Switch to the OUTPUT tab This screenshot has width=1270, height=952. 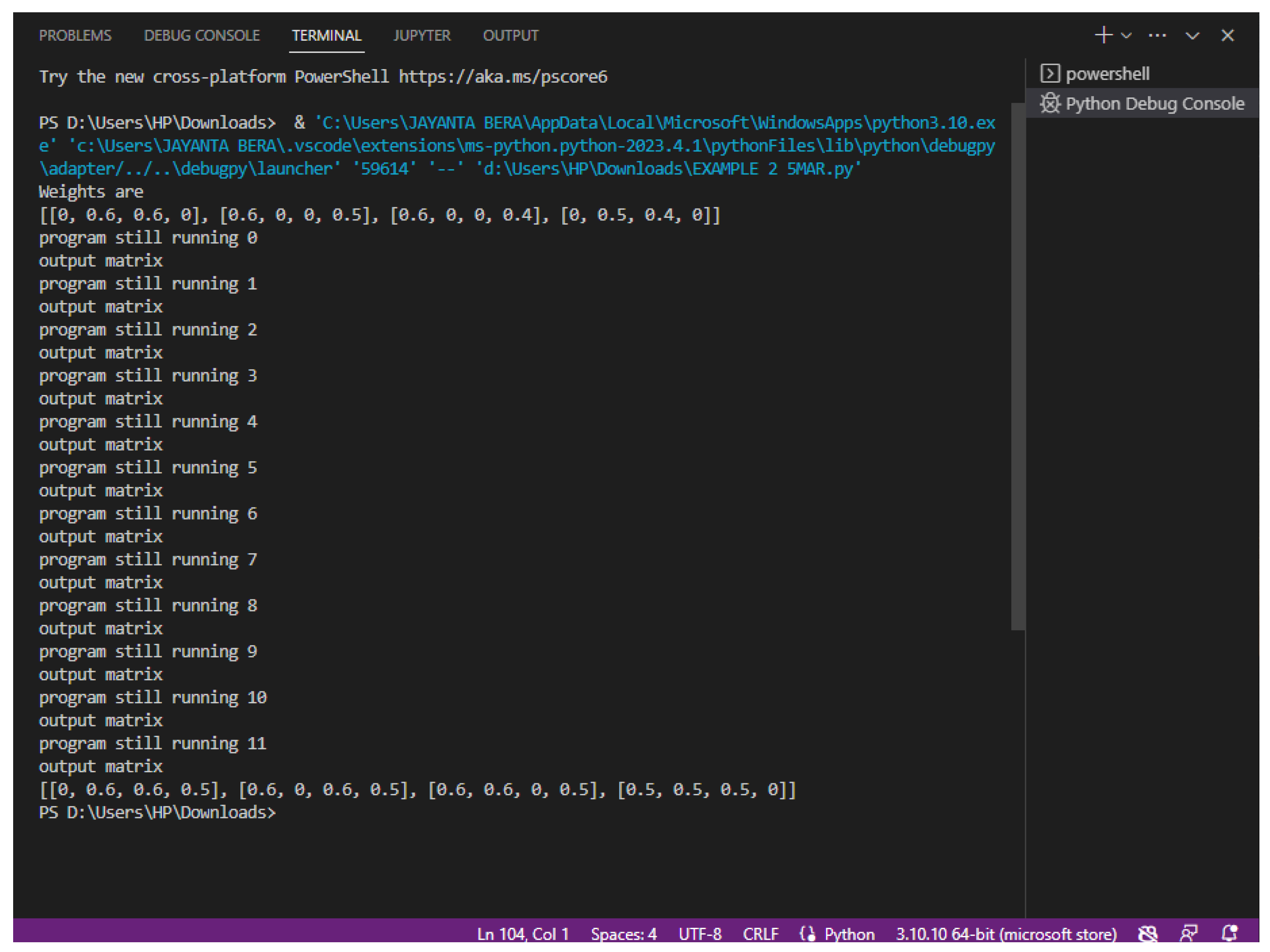tap(511, 36)
